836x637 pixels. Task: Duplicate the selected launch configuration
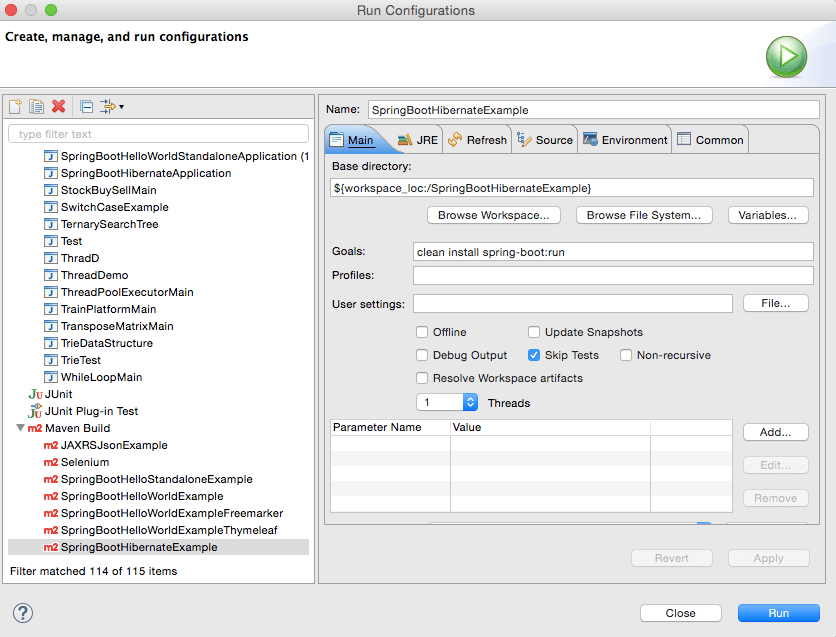coord(36,105)
